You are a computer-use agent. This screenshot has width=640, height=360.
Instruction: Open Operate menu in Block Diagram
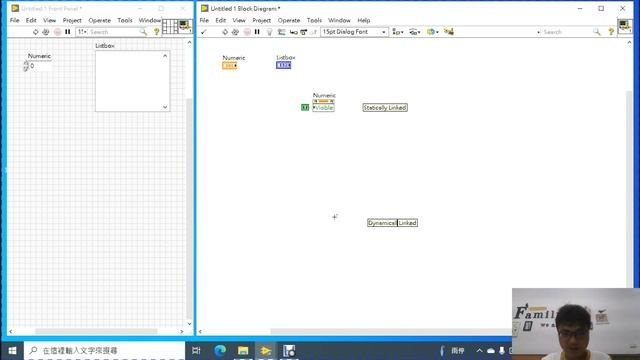(289, 20)
